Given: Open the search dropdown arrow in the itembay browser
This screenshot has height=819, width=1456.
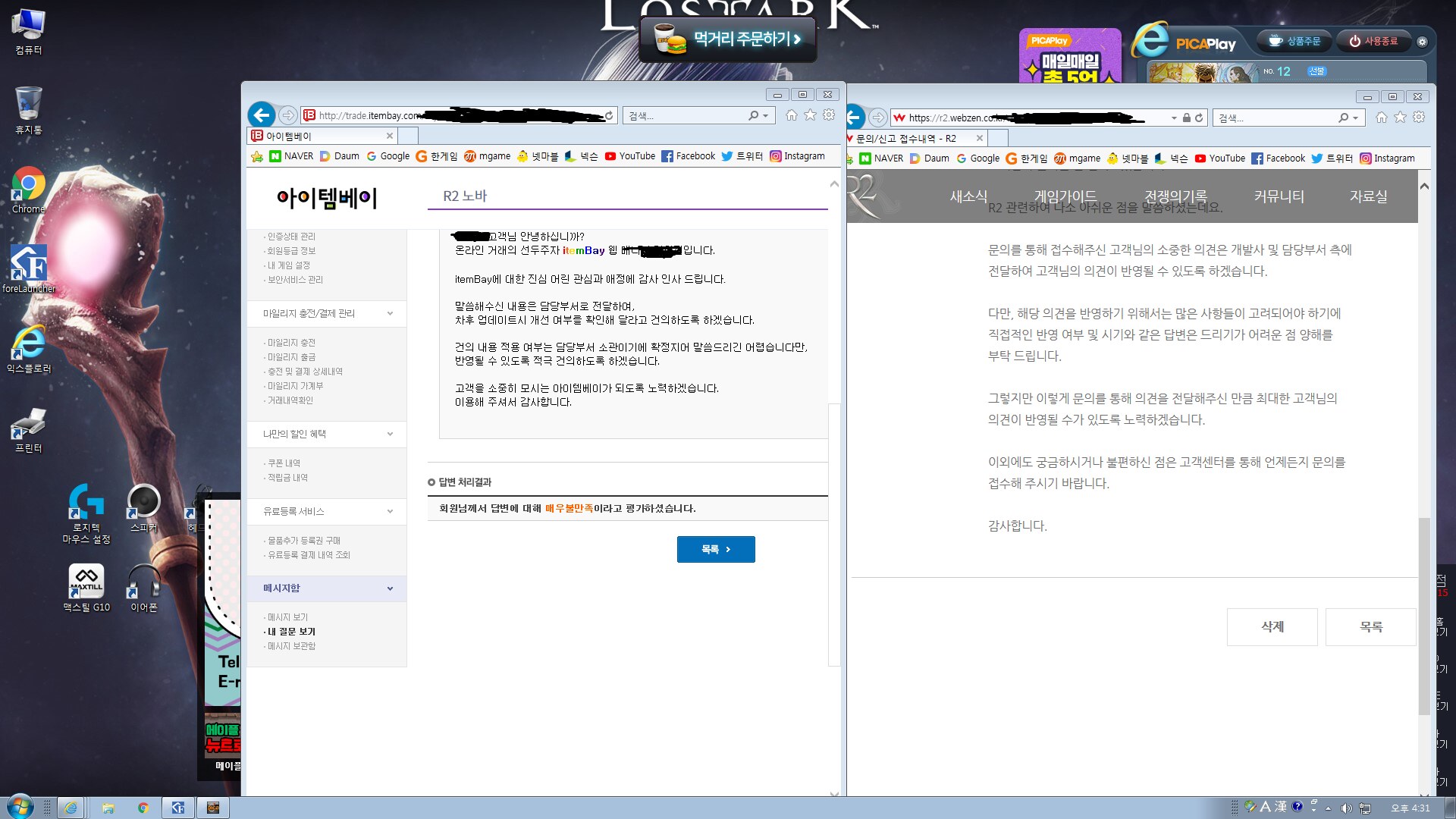Looking at the screenshot, I should point(766,116).
